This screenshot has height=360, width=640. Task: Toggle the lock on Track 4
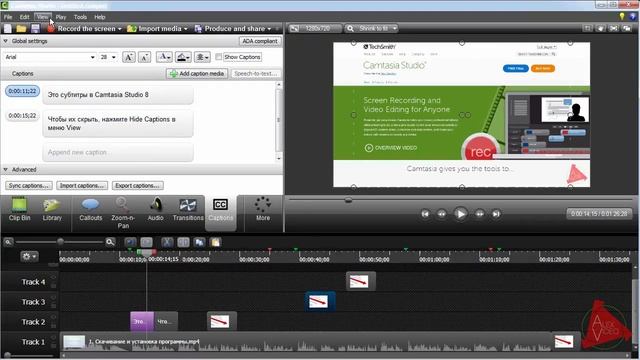[x=53, y=286]
